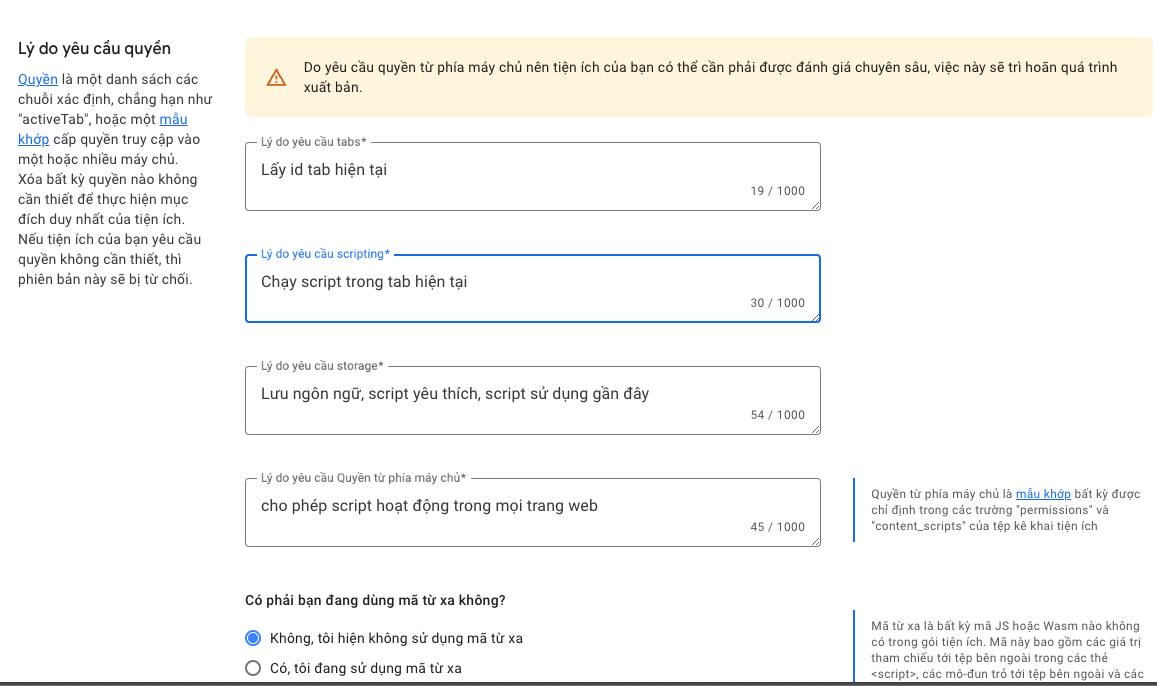
Task: Open the 'mẫu khớp' link in left description
Action: (x=173, y=119)
